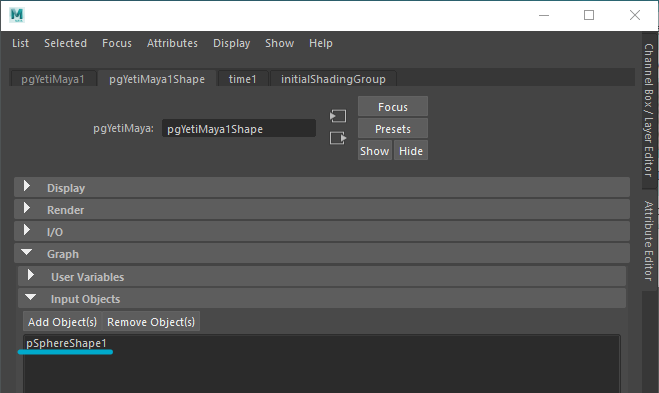Switch to the initialShadingGroup tab
Image resolution: width=659 pixels, height=393 pixels.
[333, 79]
